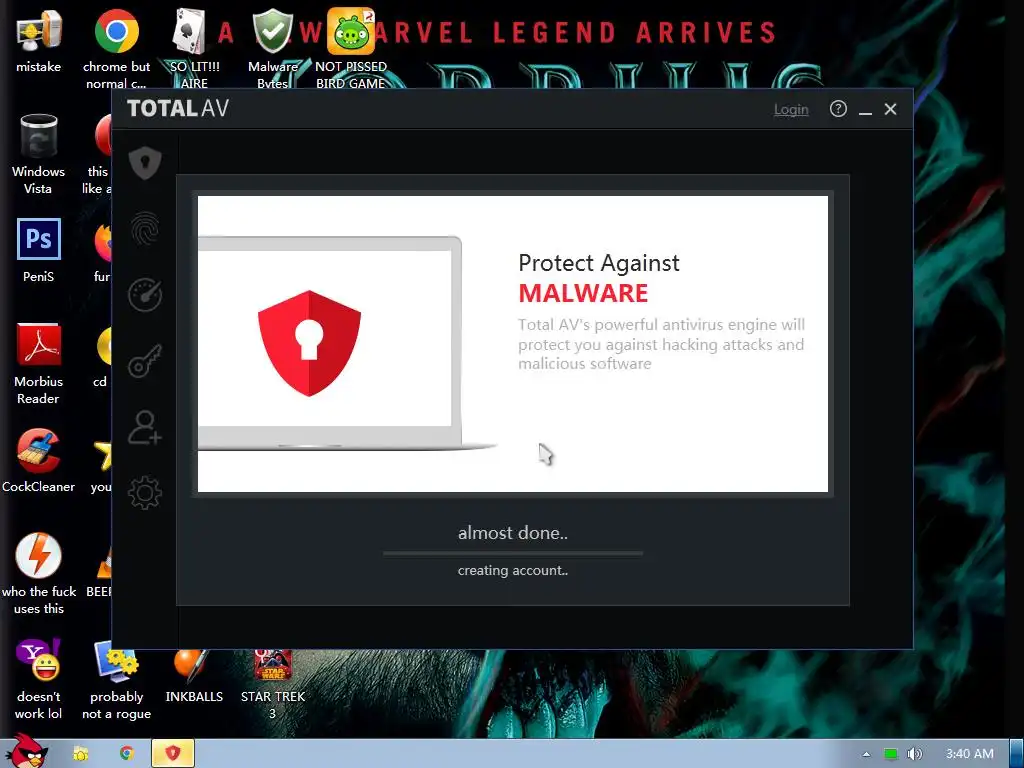
Task: Click the green tray status icon
Action: [x=891, y=754]
